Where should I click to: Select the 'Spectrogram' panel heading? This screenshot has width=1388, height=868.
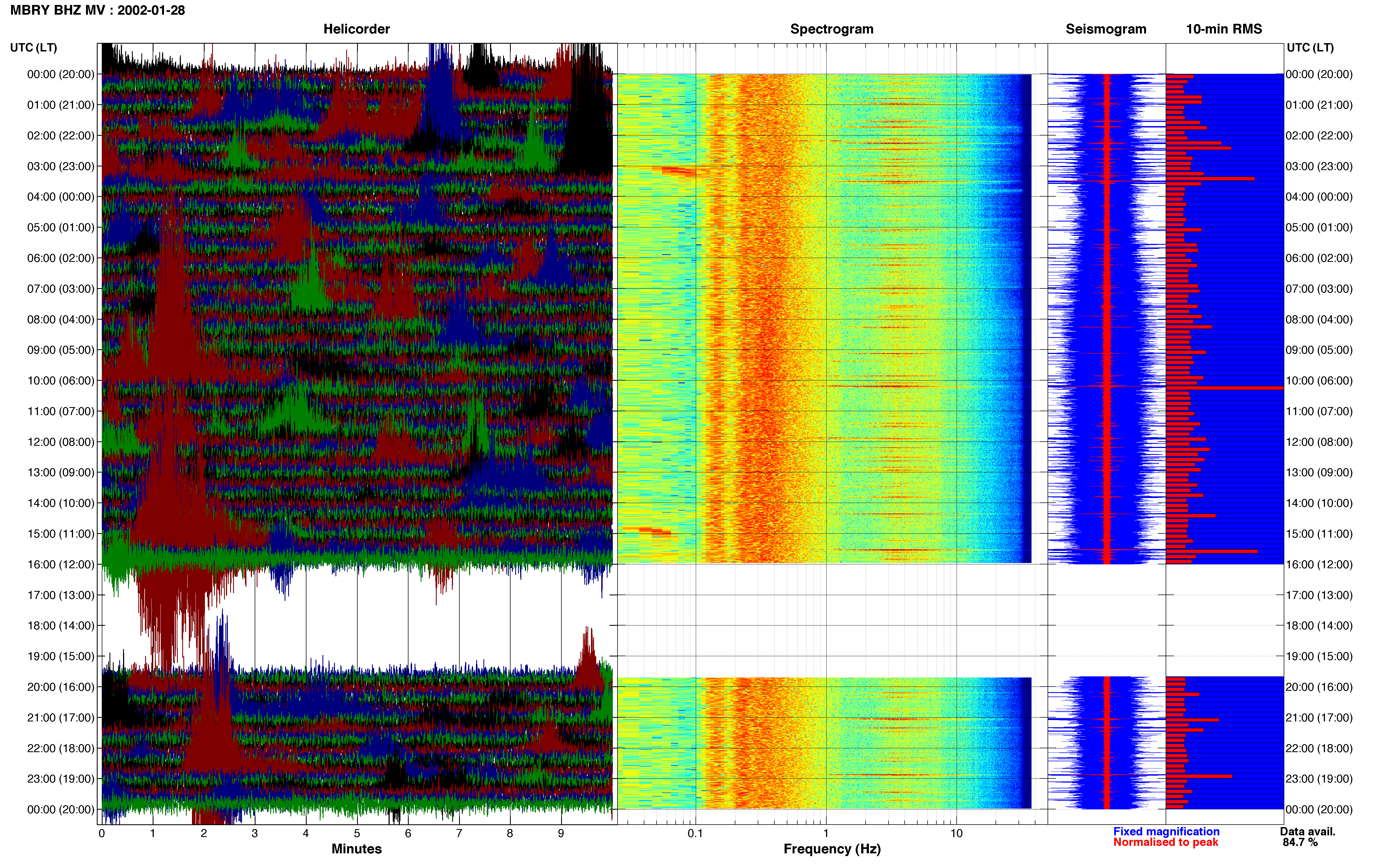tap(832, 29)
